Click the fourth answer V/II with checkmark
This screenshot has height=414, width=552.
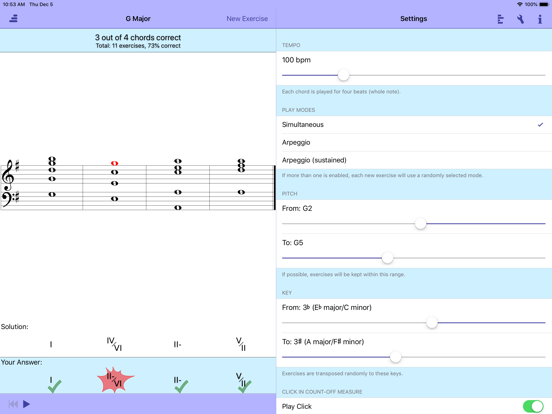[243, 382]
